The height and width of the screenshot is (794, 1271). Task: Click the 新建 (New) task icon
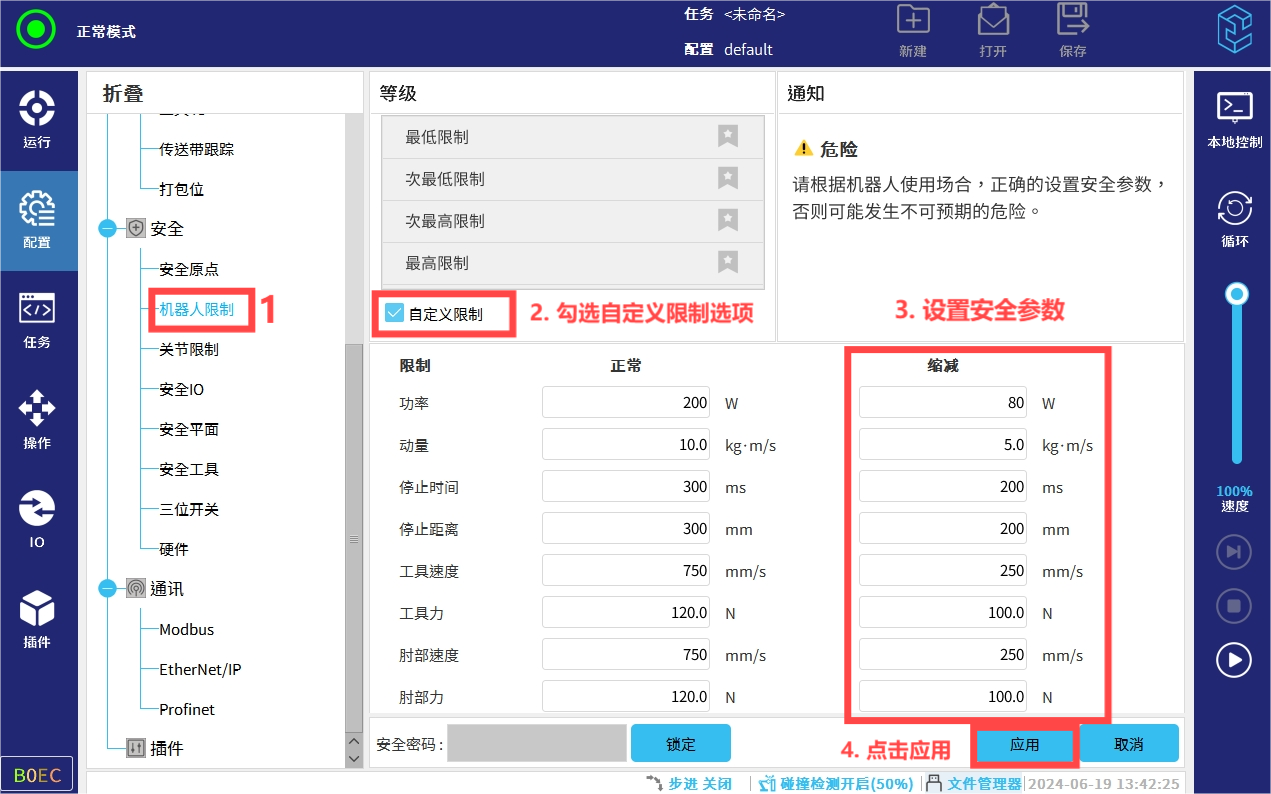pyautogui.click(x=912, y=31)
